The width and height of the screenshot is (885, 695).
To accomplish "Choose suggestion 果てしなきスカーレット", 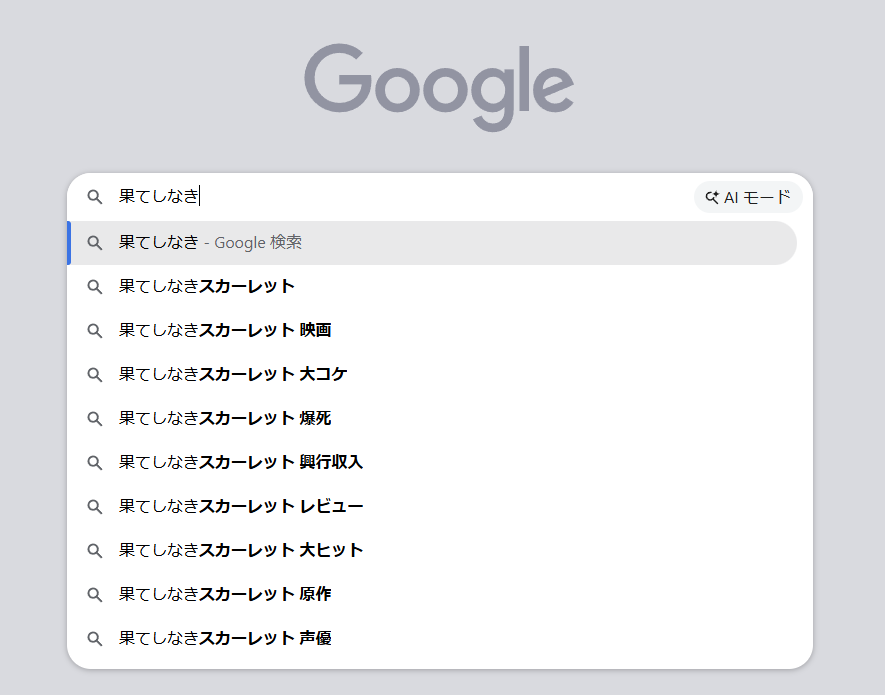I will 207,286.
